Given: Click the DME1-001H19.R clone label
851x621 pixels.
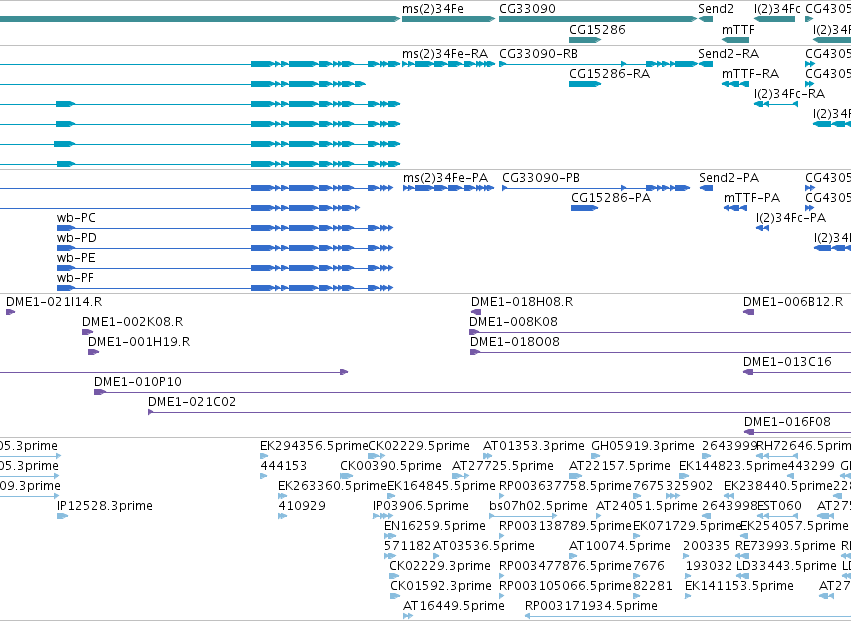Looking at the screenshot, I should click(x=139, y=342).
